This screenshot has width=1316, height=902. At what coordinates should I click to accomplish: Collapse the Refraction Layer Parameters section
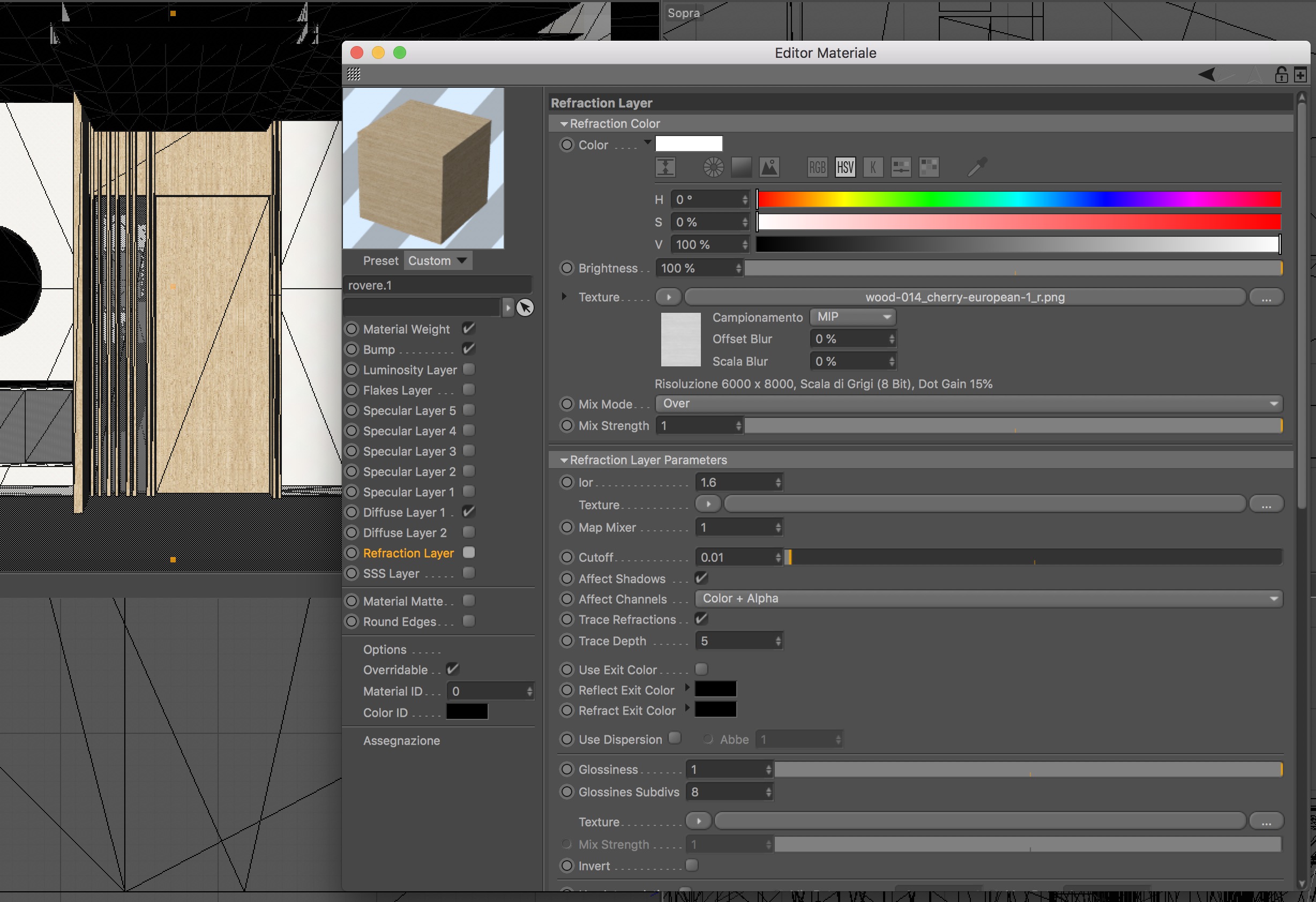point(564,460)
